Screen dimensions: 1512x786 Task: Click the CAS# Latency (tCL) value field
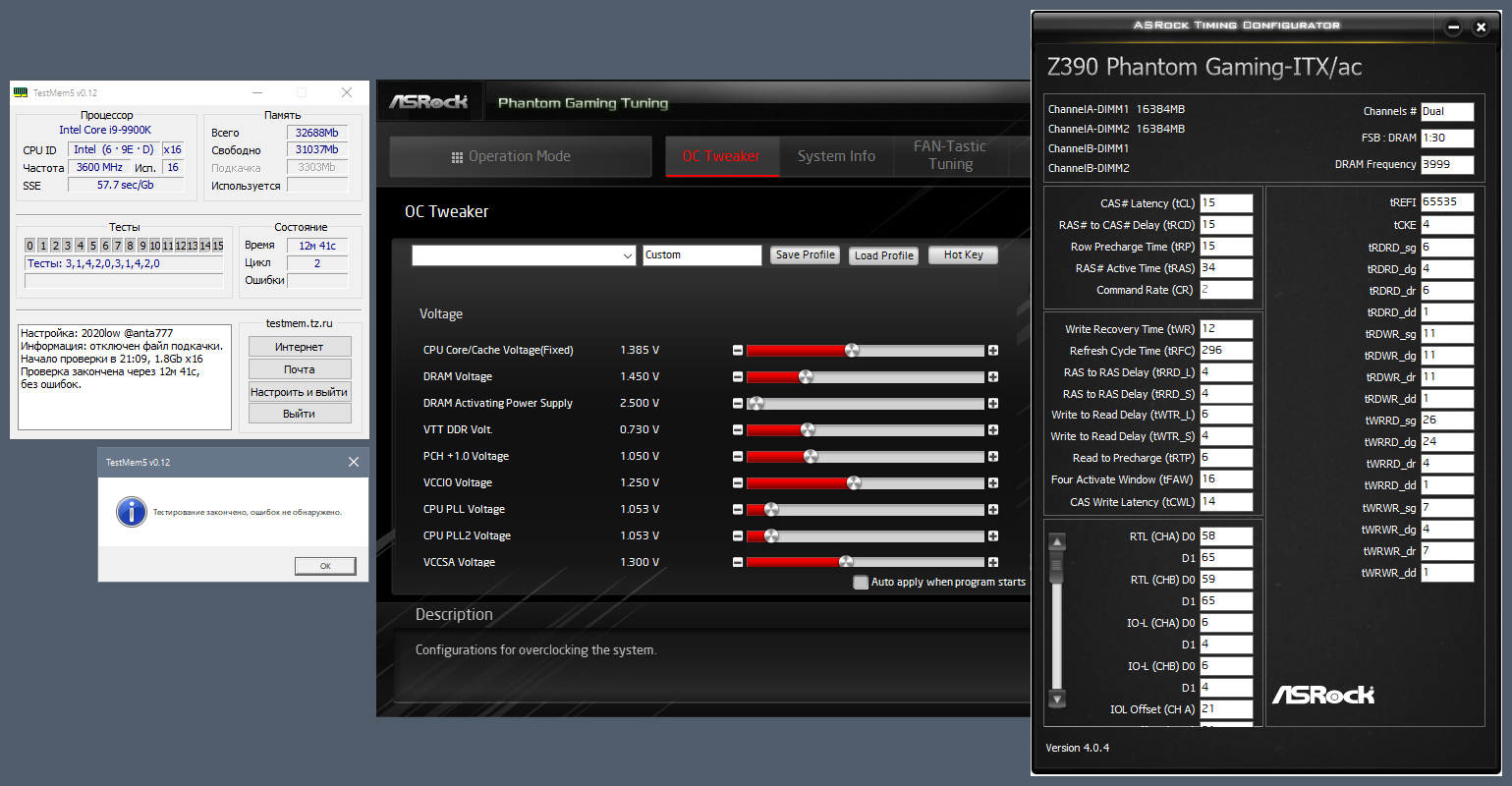click(1226, 203)
